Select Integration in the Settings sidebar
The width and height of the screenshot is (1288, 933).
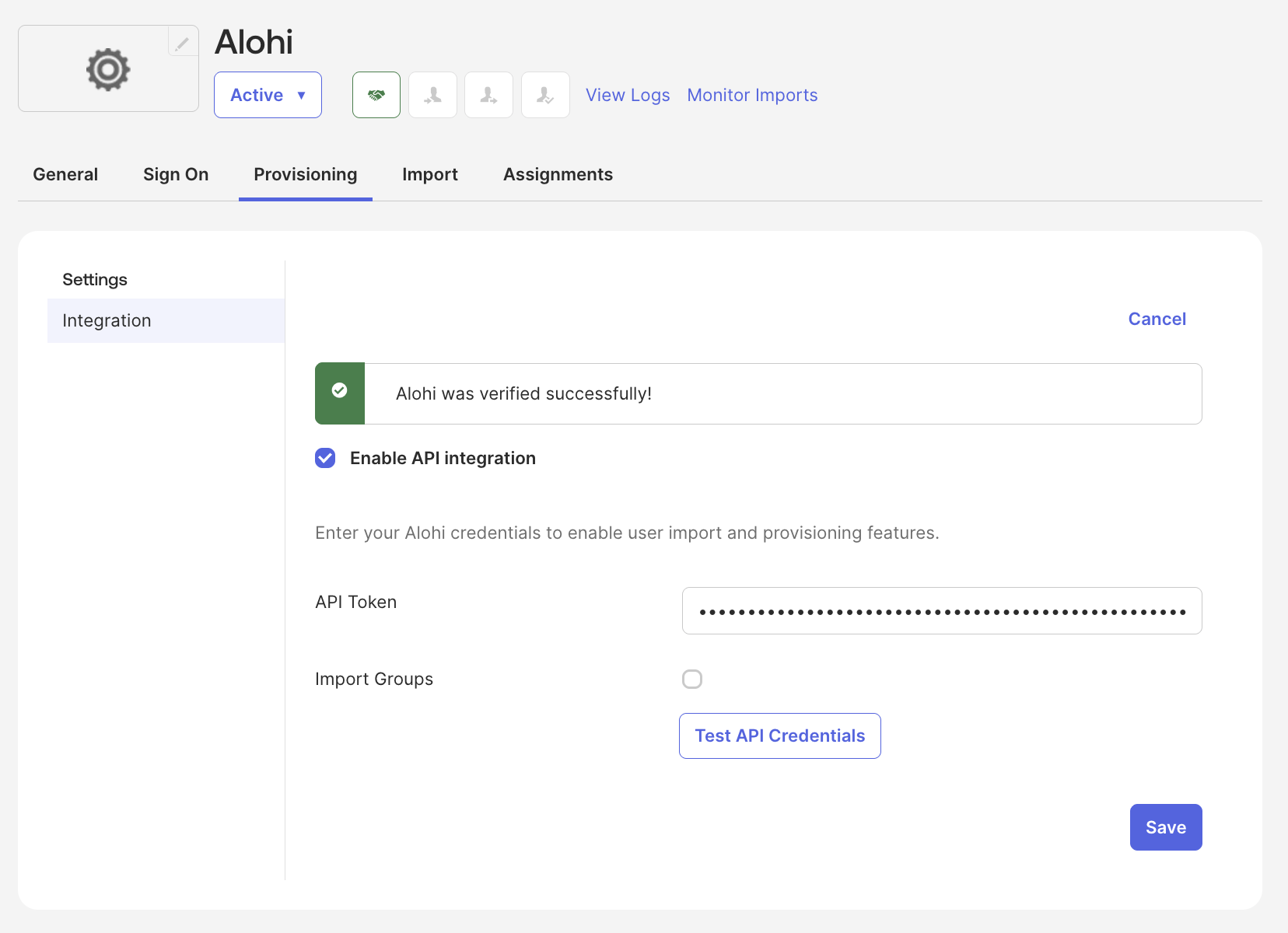pos(166,320)
